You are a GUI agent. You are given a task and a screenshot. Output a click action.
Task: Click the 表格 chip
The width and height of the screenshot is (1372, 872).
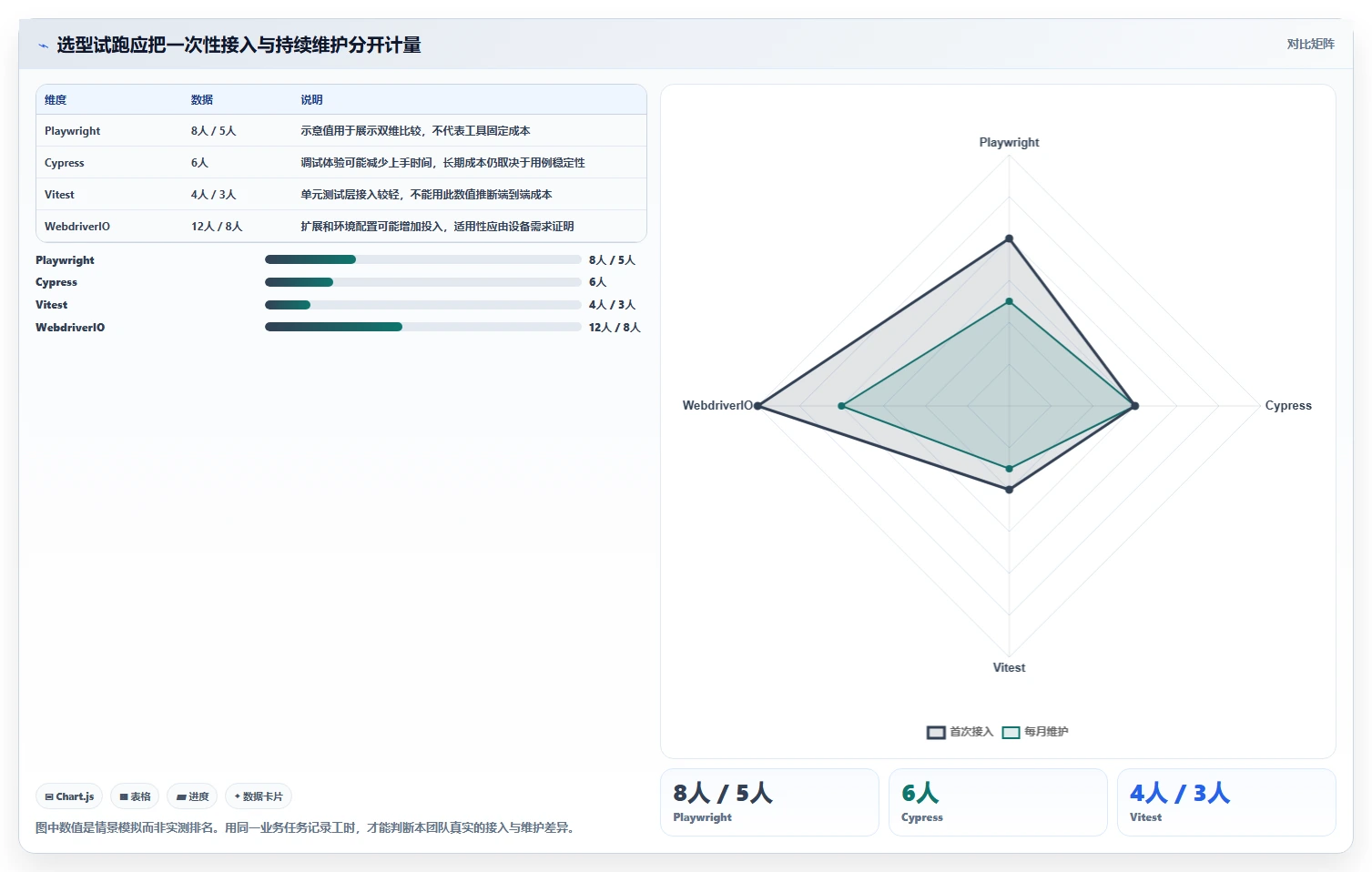(135, 796)
